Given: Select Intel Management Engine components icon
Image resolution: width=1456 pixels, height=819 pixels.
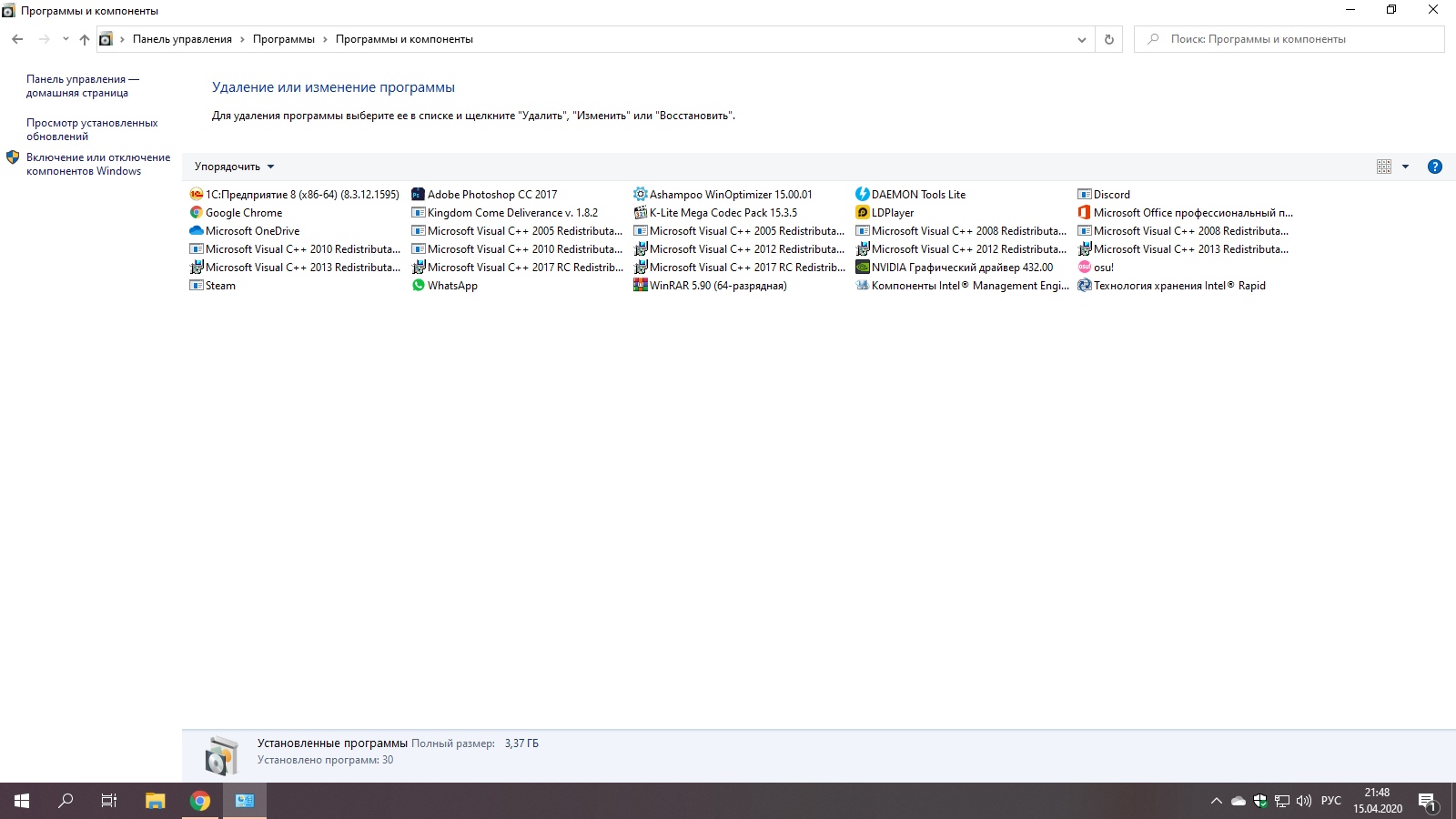Looking at the screenshot, I should pyautogui.click(x=862, y=285).
